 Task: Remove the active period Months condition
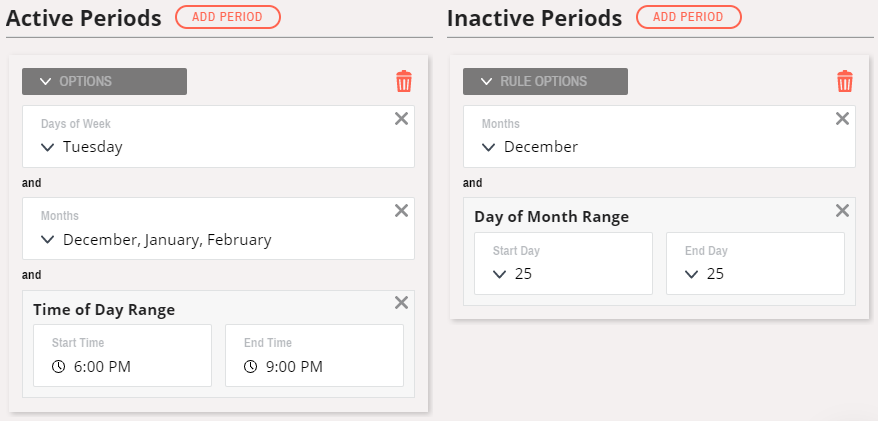[401, 210]
